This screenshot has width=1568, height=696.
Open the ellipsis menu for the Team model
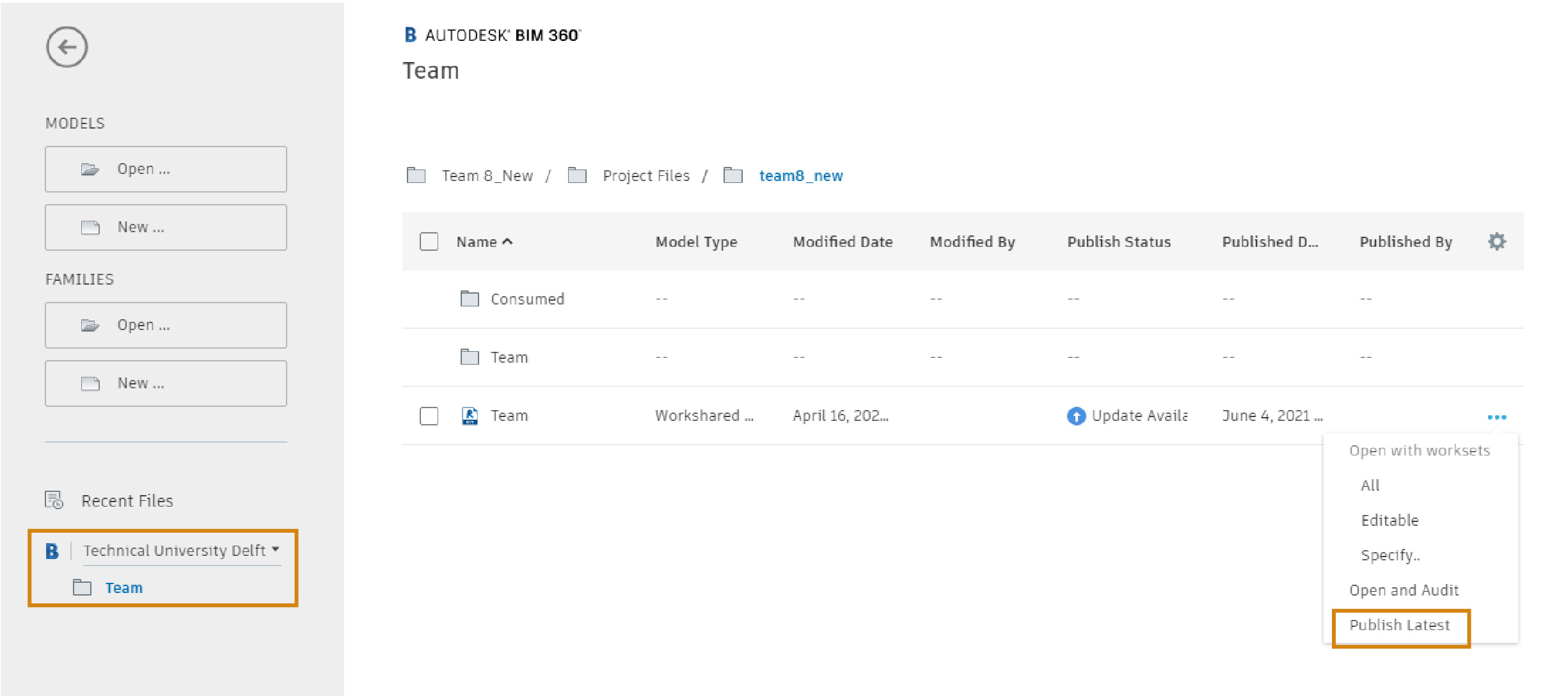point(1497,416)
